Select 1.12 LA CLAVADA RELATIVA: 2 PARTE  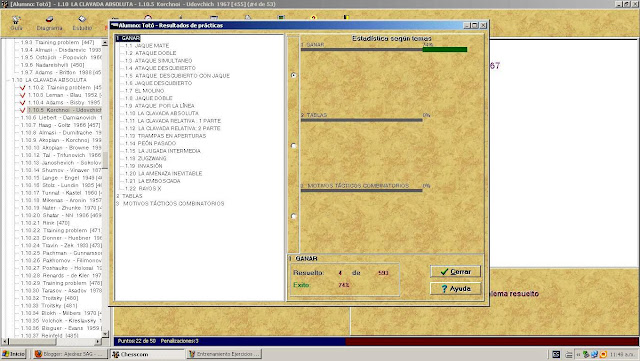point(173,128)
